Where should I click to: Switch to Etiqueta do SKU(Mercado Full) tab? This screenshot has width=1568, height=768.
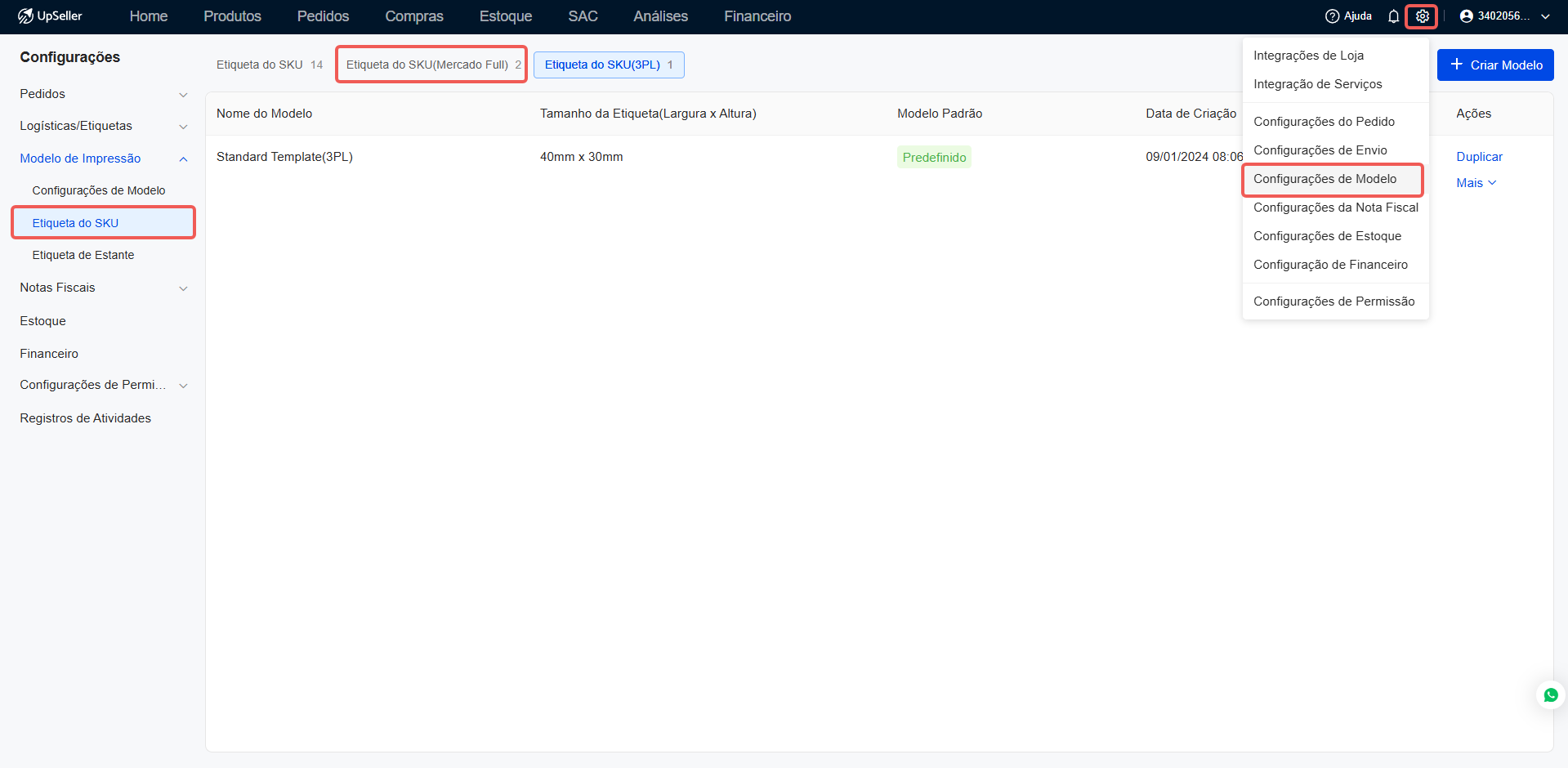pyautogui.click(x=433, y=65)
